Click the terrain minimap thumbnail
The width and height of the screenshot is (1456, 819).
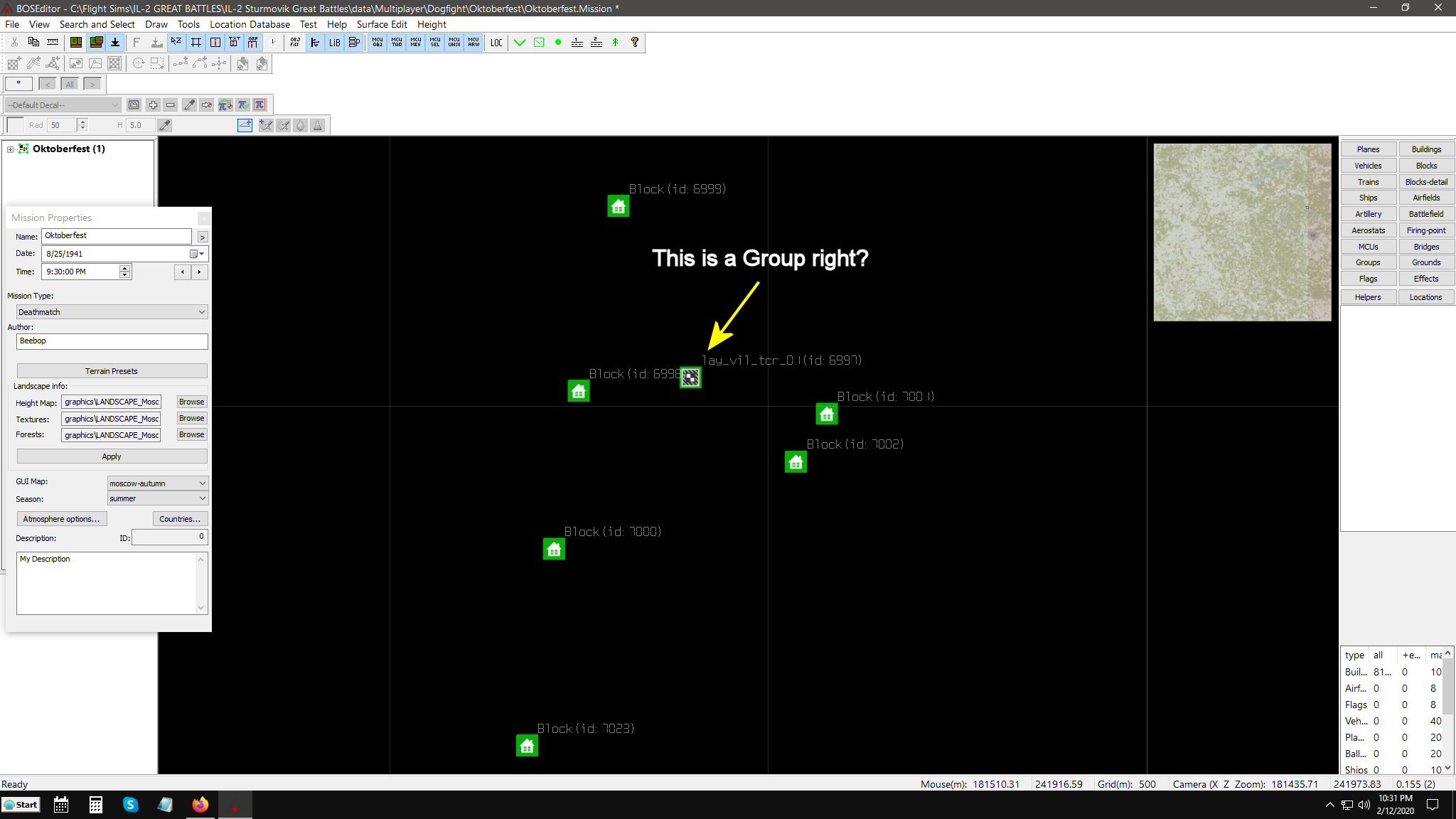click(1242, 232)
